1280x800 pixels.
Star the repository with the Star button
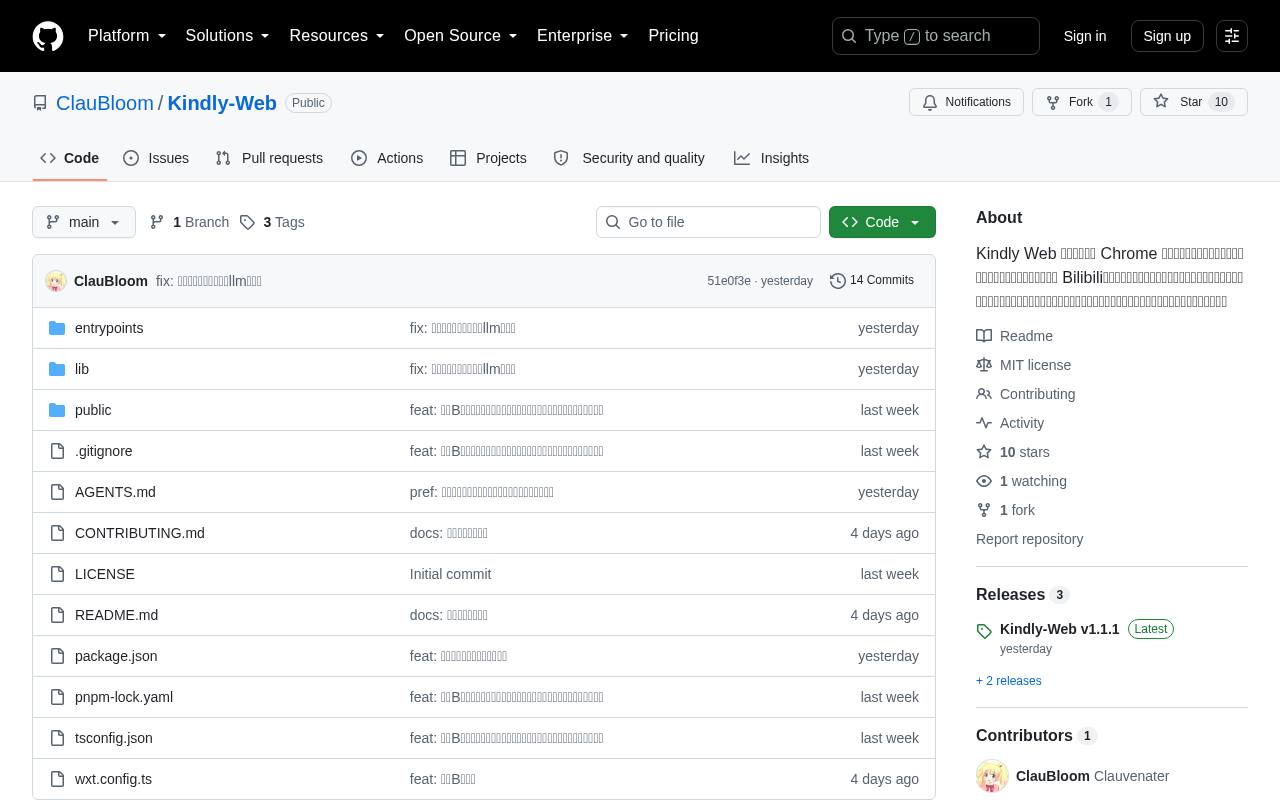click(1194, 102)
